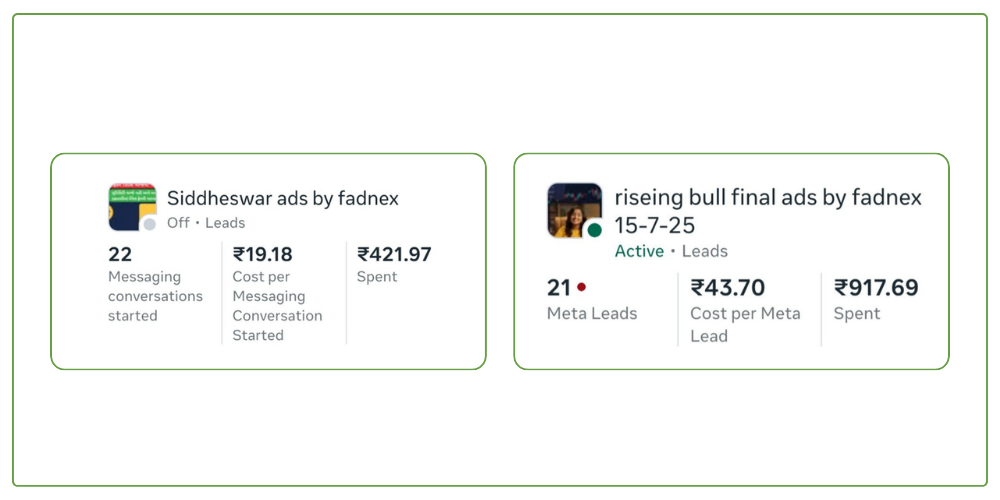Click the Meta Leads label

click(x=592, y=313)
